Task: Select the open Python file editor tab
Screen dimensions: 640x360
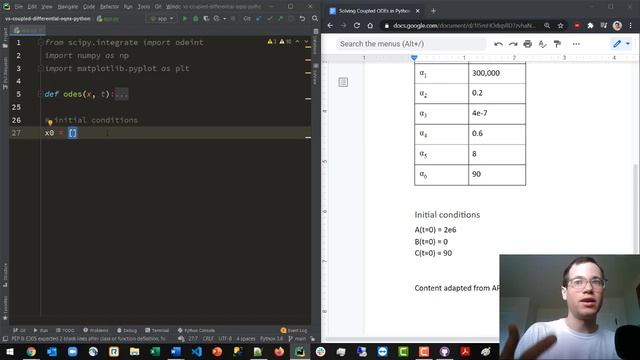Action: 29,31
